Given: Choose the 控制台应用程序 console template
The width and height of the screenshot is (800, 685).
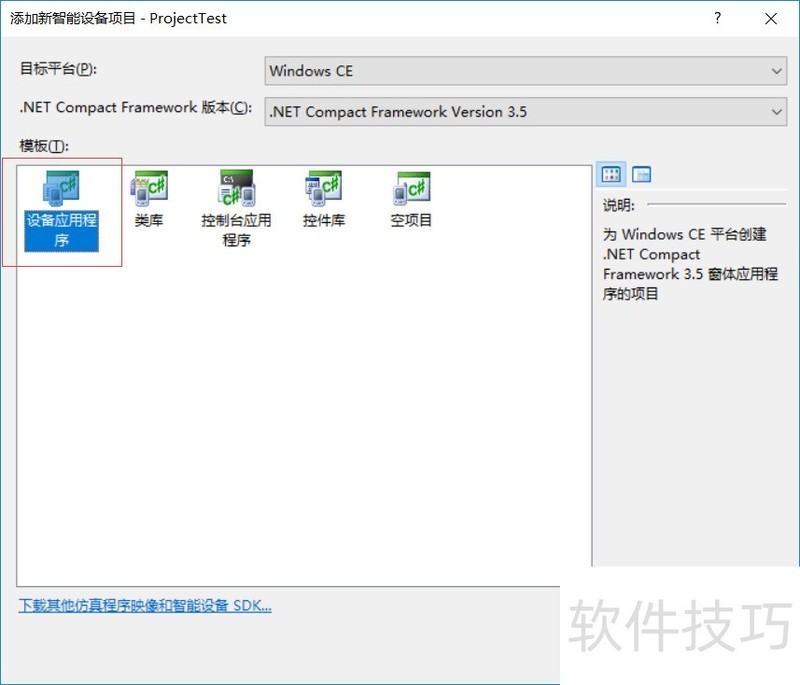Looking at the screenshot, I should pos(236,195).
